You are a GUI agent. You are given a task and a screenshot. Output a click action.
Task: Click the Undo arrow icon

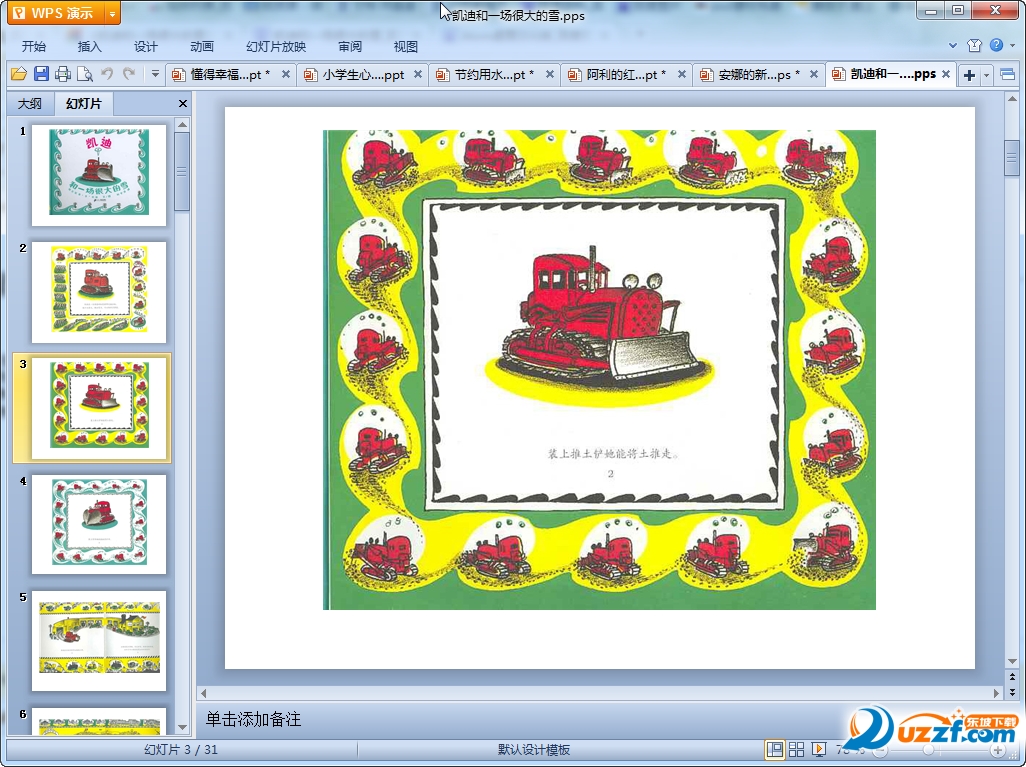click(107, 74)
